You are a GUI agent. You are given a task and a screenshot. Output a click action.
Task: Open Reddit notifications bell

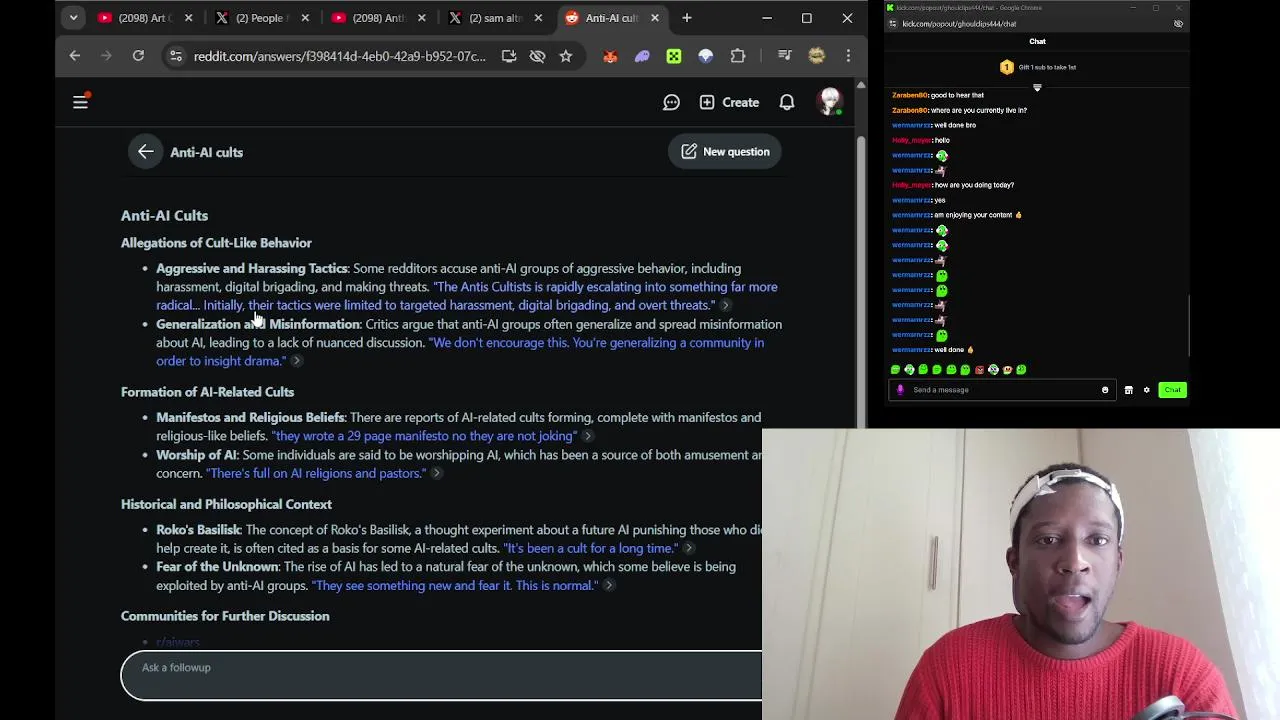click(x=787, y=102)
